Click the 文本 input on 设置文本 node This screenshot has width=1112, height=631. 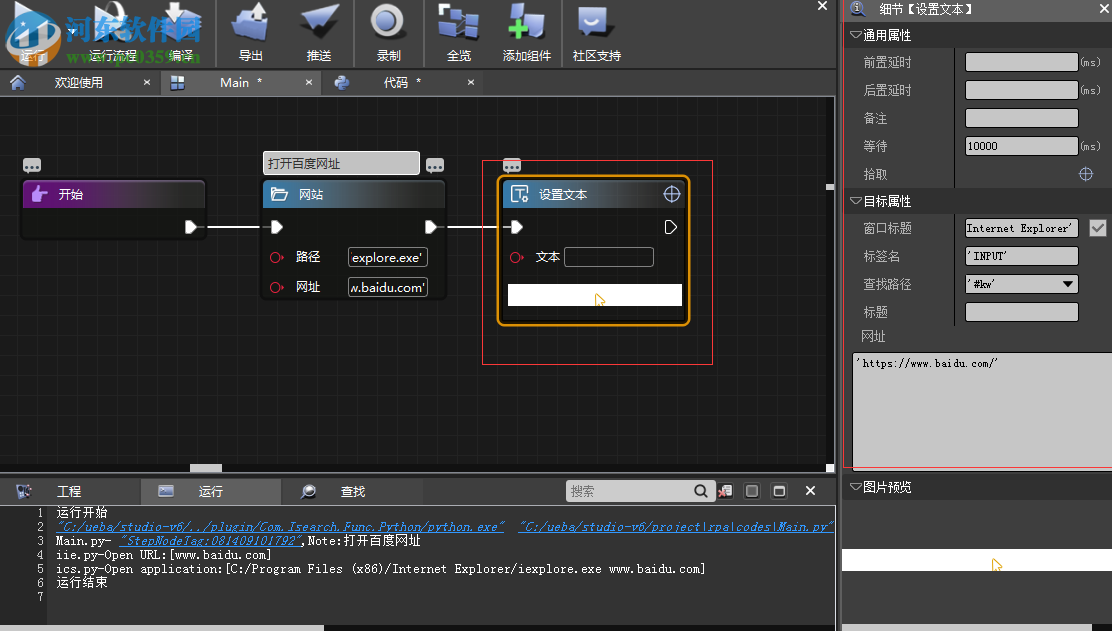[608, 257]
